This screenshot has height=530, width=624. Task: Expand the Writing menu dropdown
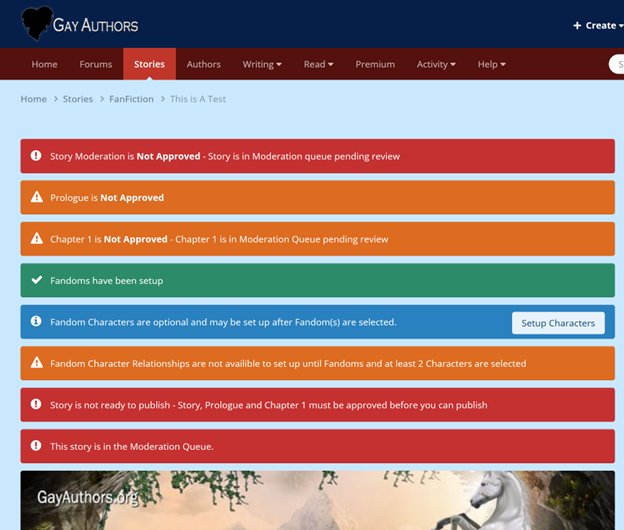tap(262, 64)
